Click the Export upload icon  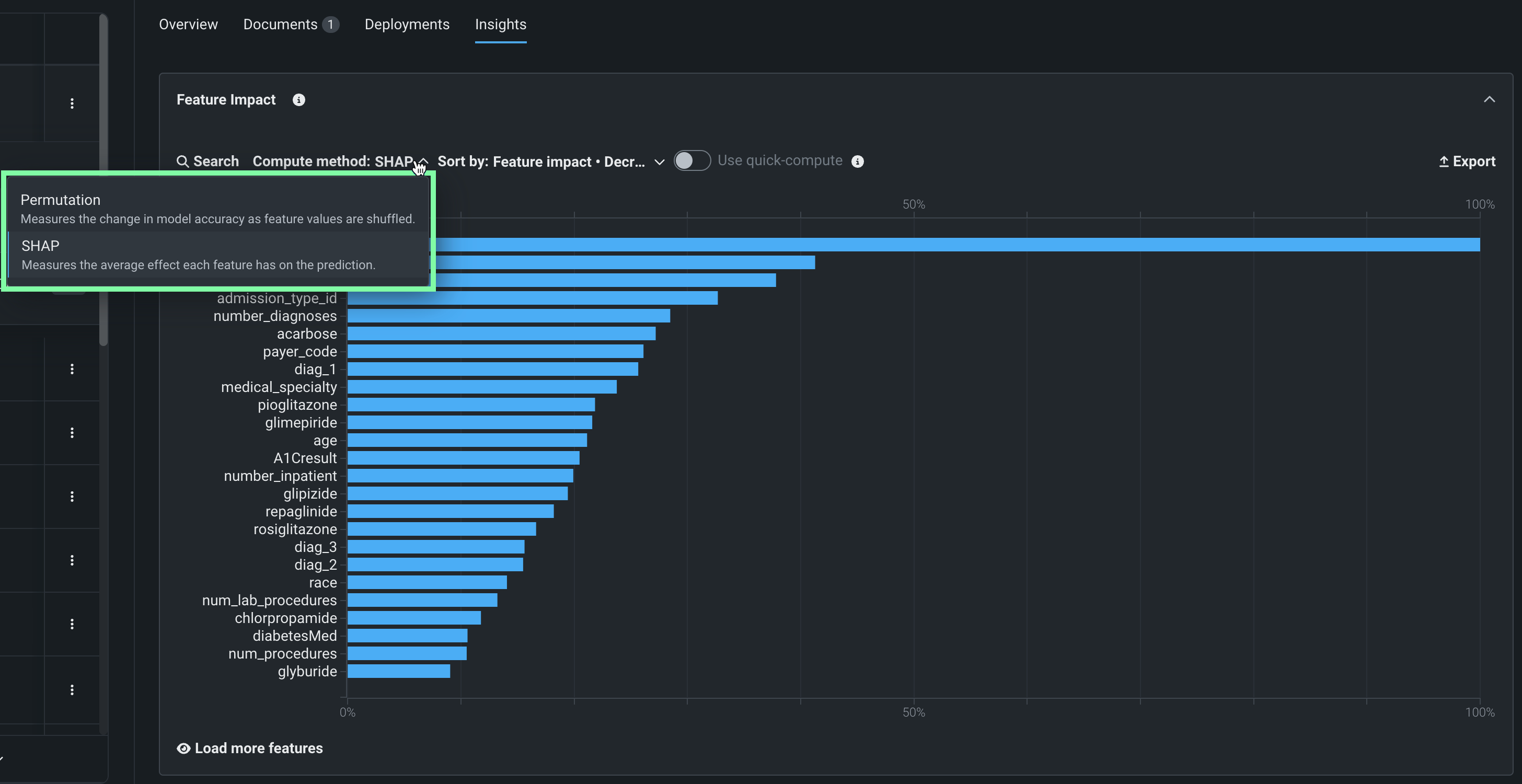(x=1444, y=162)
